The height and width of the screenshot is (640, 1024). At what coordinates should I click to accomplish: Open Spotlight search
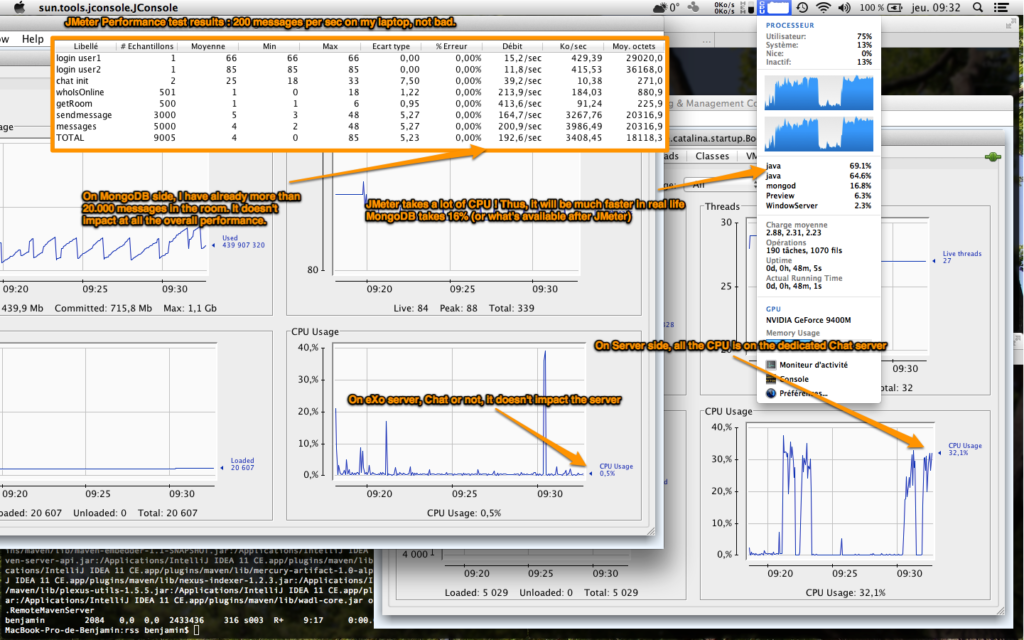[x=978, y=8]
